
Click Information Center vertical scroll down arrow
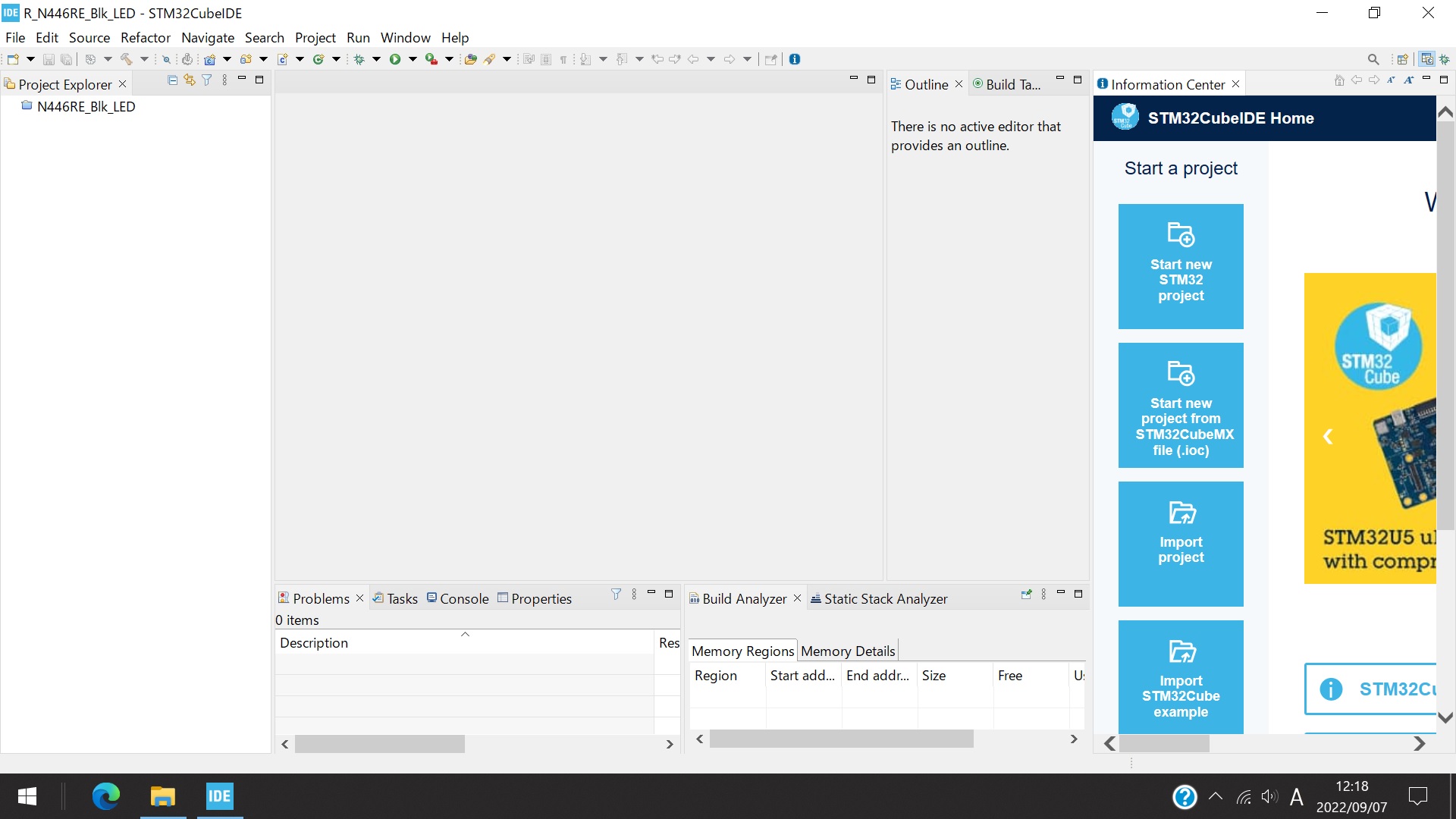1445,717
